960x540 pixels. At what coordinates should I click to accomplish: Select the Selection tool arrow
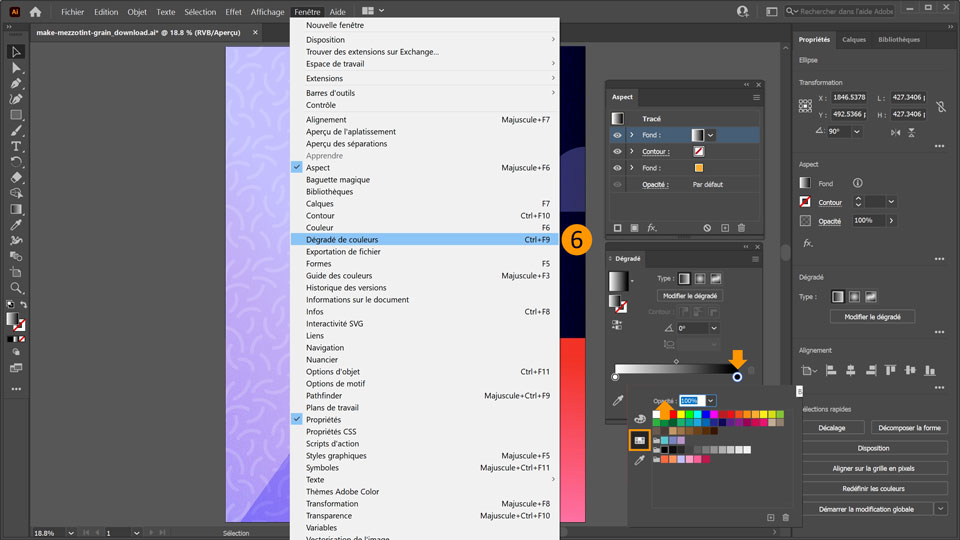coord(16,52)
